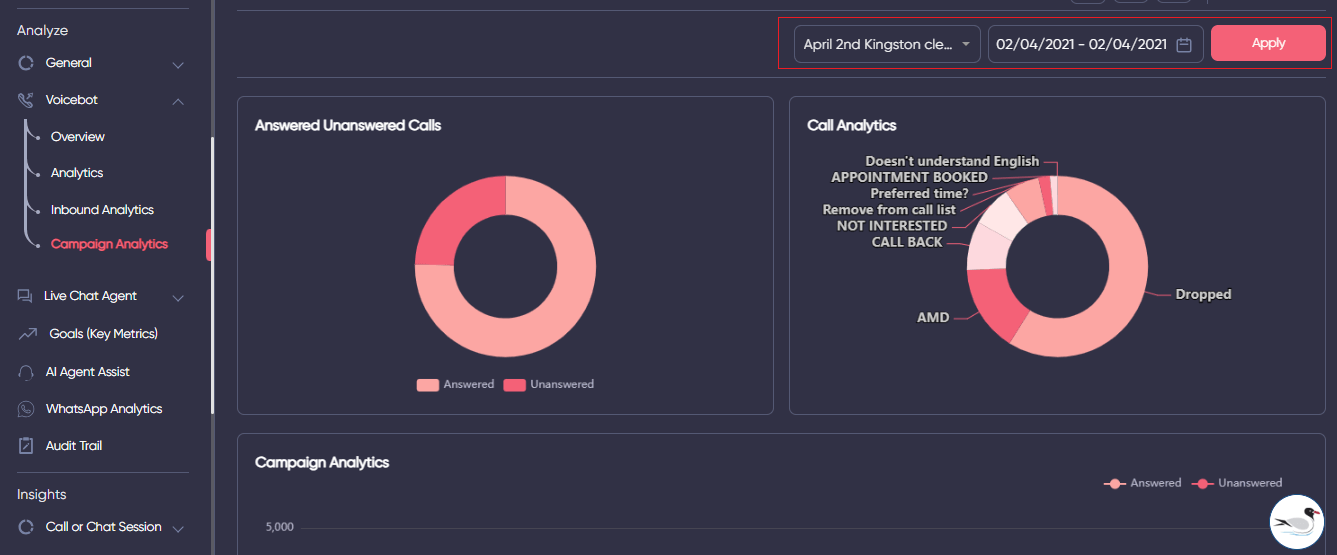Toggle Answered series in Campaign Analytics legend
The height and width of the screenshot is (555, 1337).
tap(1142, 483)
